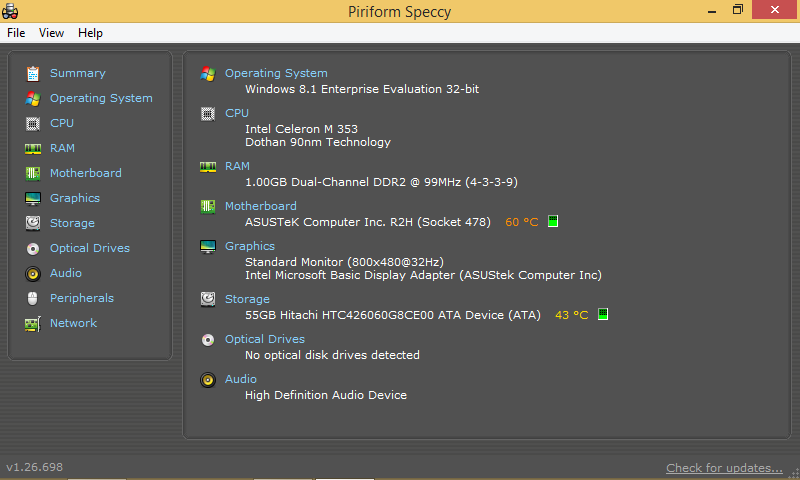Click the Windows 8.1 Enterprise Evaluation 32-bit text

362,89
